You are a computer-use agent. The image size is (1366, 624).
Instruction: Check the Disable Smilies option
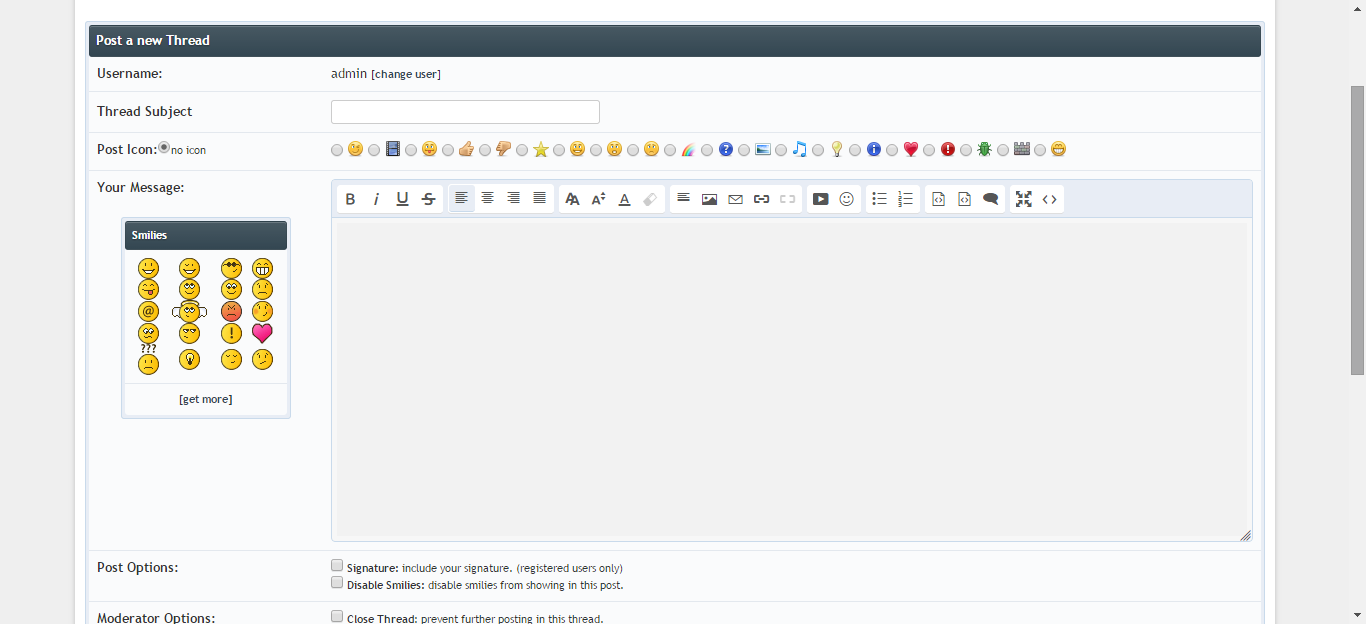pyautogui.click(x=337, y=582)
